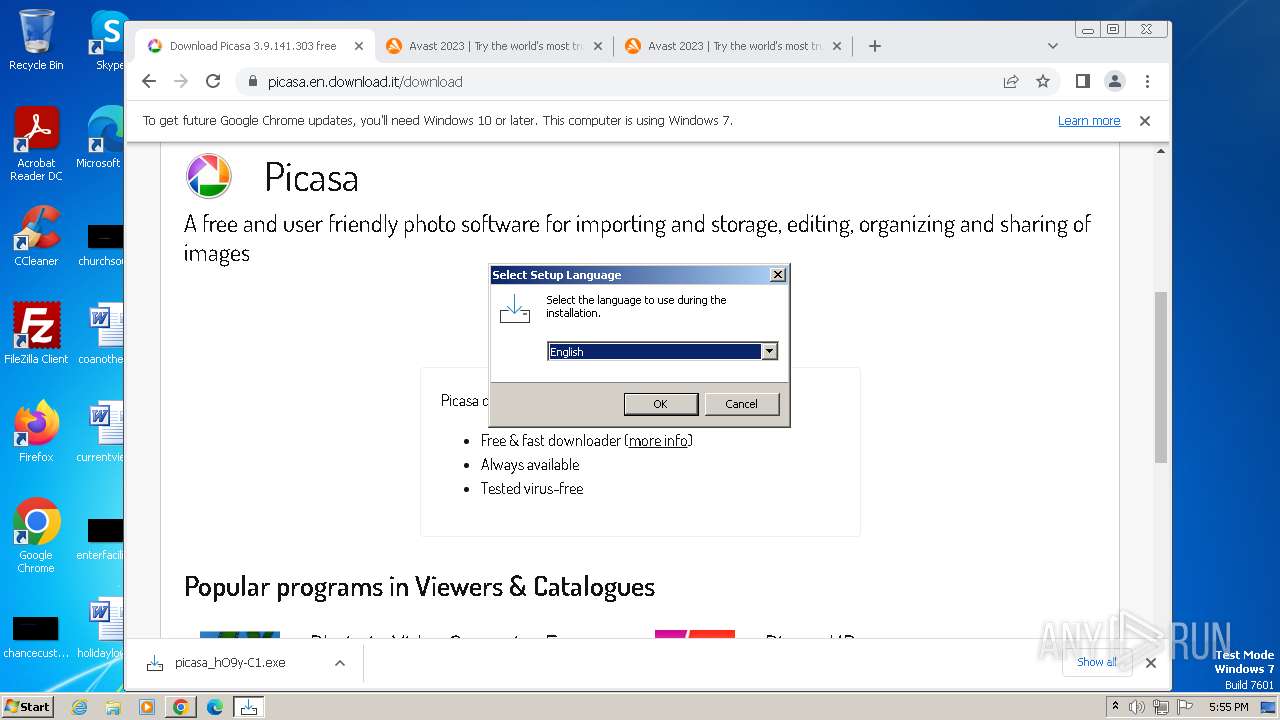Switch to the second Avast 2023 tab

pos(734,46)
